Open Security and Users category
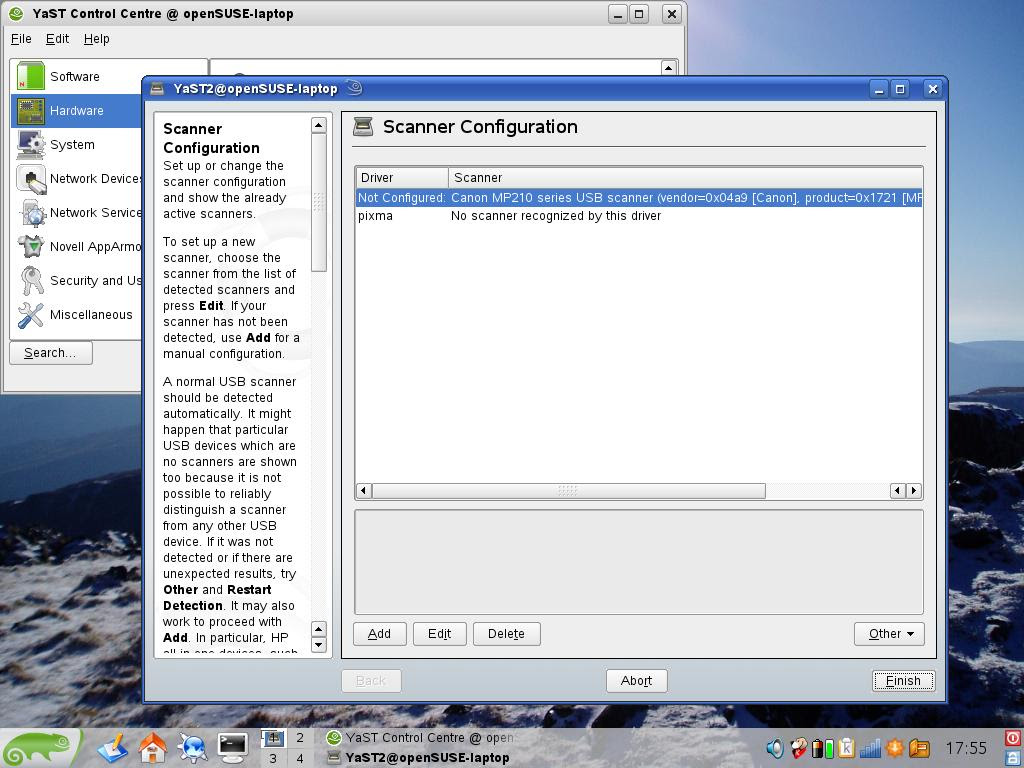This screenshot has height=768, width=1024. pos(76,280)
